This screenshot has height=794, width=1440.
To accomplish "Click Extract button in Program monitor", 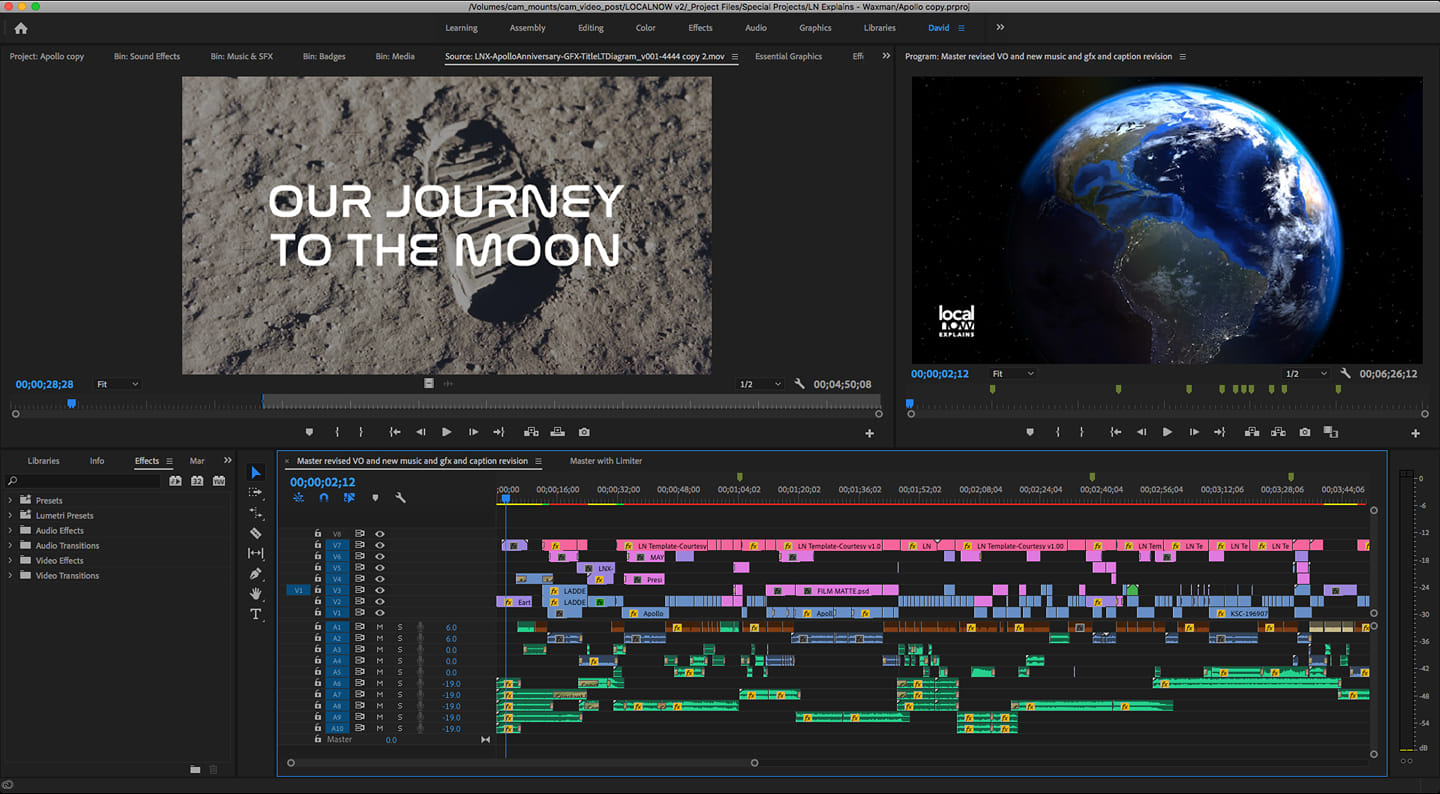I will 1278,432.
